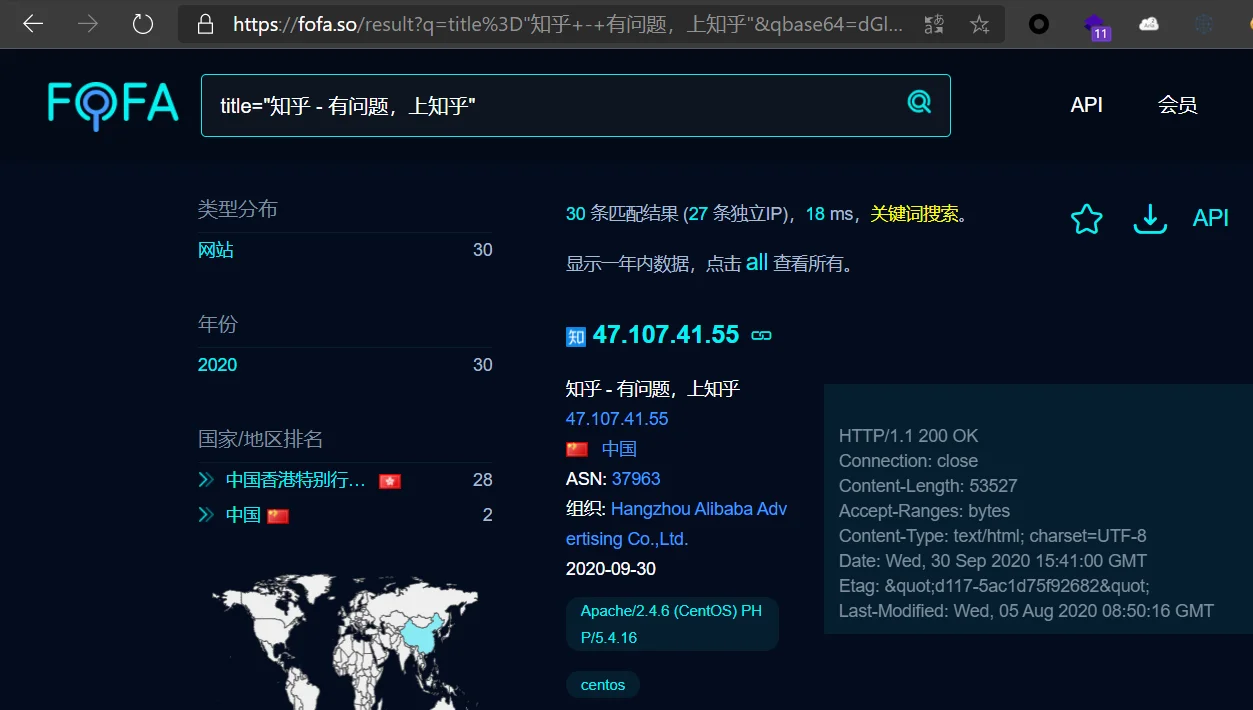
Task: Click the browser forward arrow
Action: pyautogui.click(x=88, y=24)
